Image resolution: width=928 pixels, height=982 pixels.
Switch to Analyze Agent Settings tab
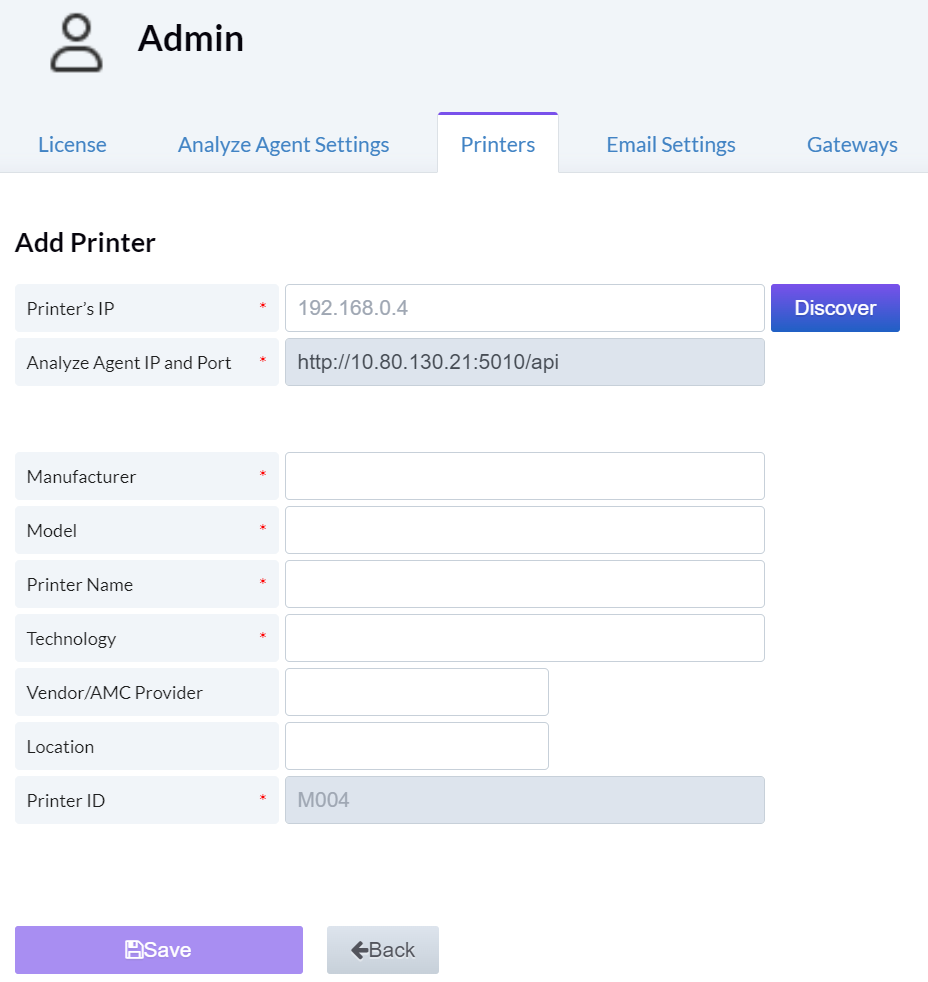[x=284, y=145]
